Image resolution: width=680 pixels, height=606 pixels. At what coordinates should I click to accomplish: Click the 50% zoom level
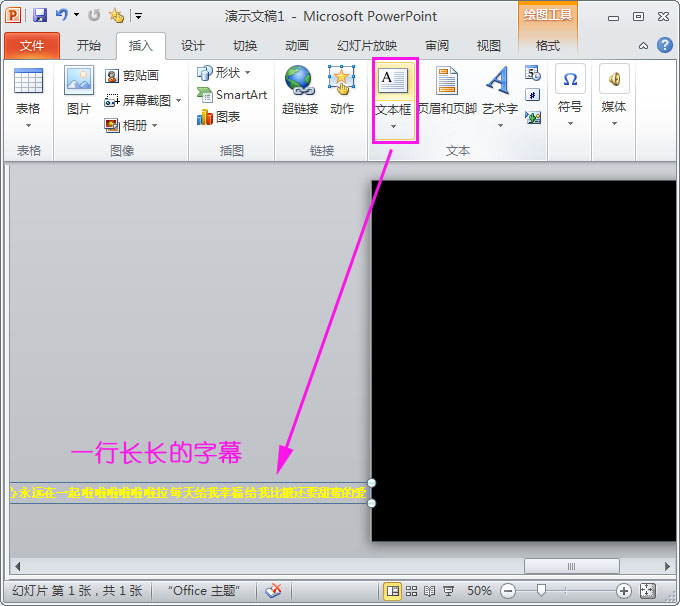(479, 591)
